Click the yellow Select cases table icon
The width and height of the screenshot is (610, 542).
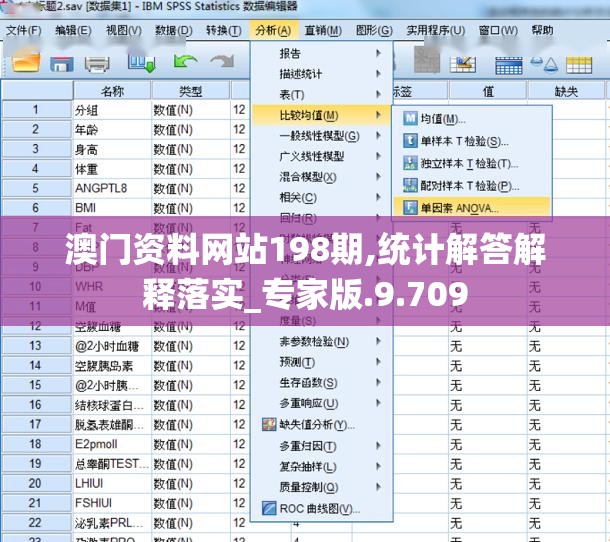[x=579, y=65]
